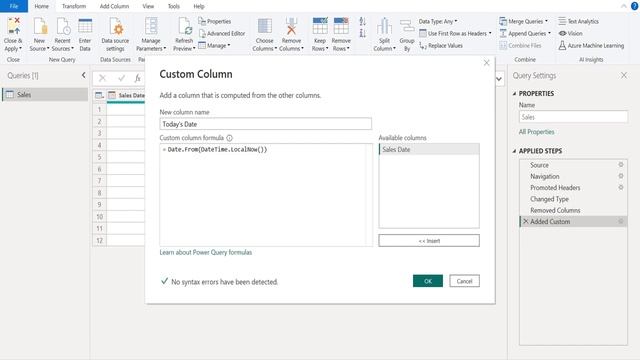
Task: Open New Source icon in ribbon
Action: 40,27
